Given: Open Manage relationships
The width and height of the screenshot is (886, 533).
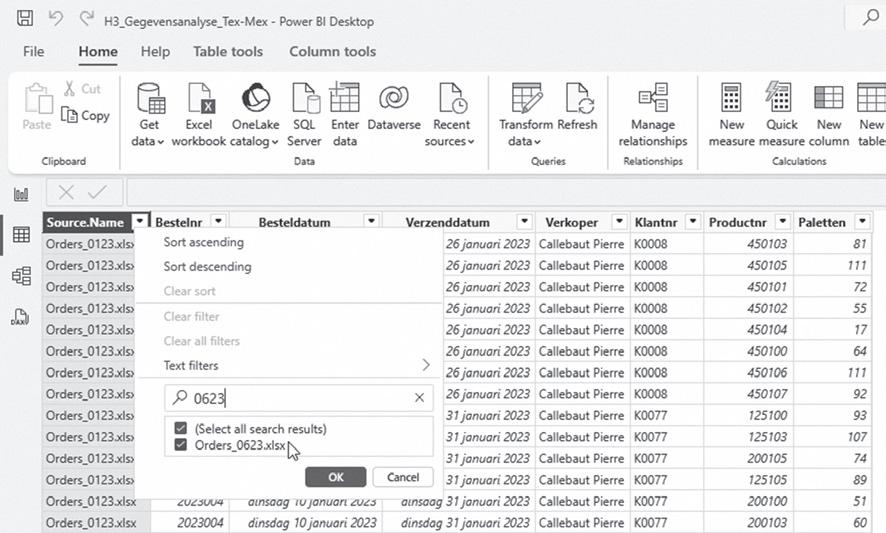Looking at the screenshot, I should (x=653, y=115).
